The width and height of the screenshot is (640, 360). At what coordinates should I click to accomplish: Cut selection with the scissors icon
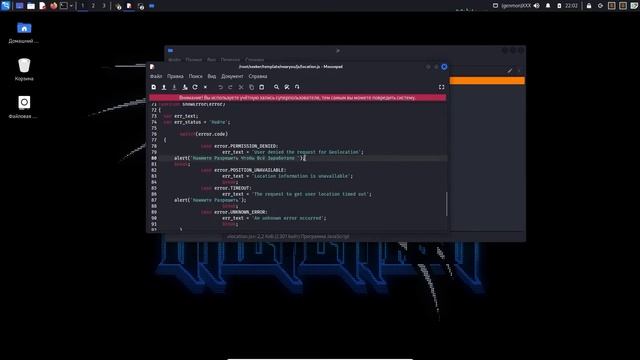click(x=241, y=87)
